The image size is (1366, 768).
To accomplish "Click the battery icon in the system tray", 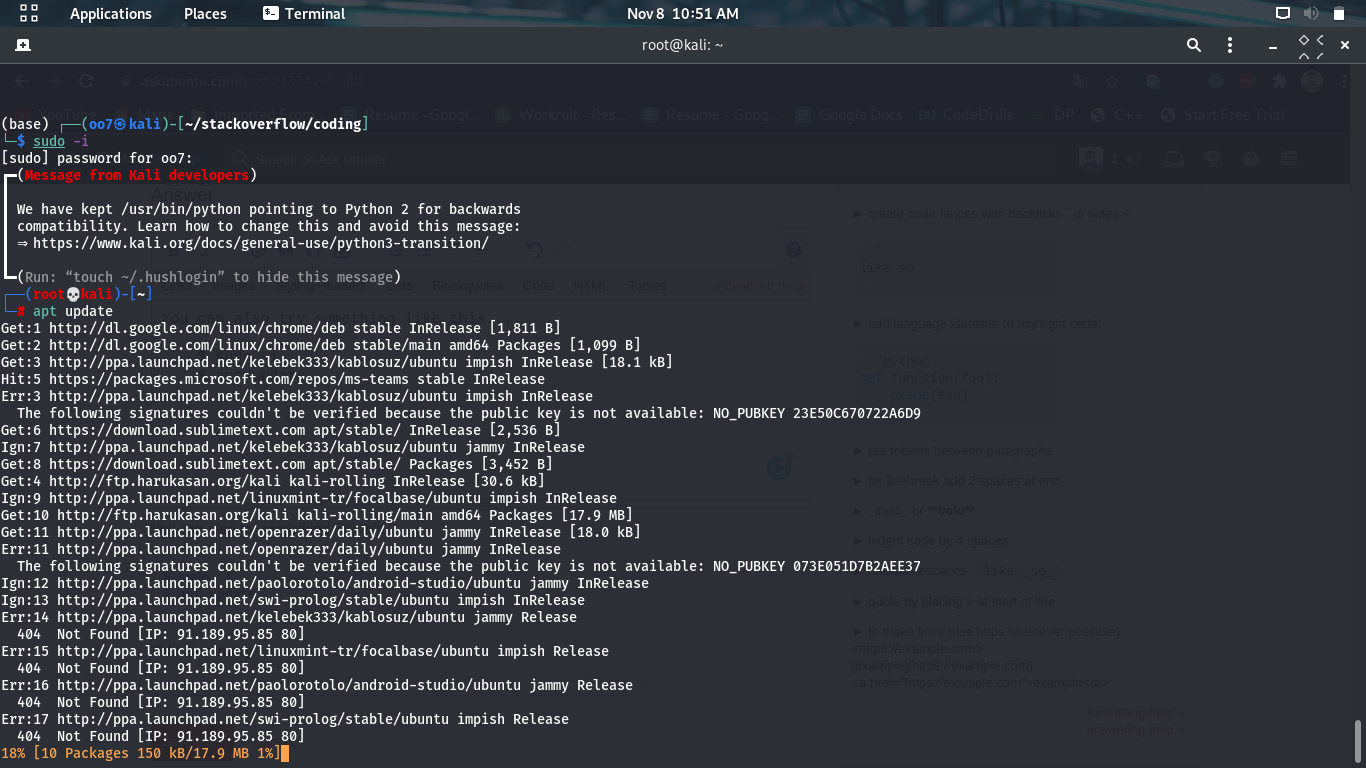I will (x=1340, y=13).
